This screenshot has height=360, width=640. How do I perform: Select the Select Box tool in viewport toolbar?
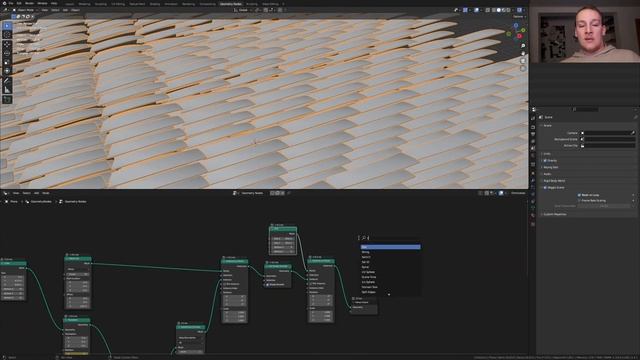pyautogui.click(x=7, y=26)
